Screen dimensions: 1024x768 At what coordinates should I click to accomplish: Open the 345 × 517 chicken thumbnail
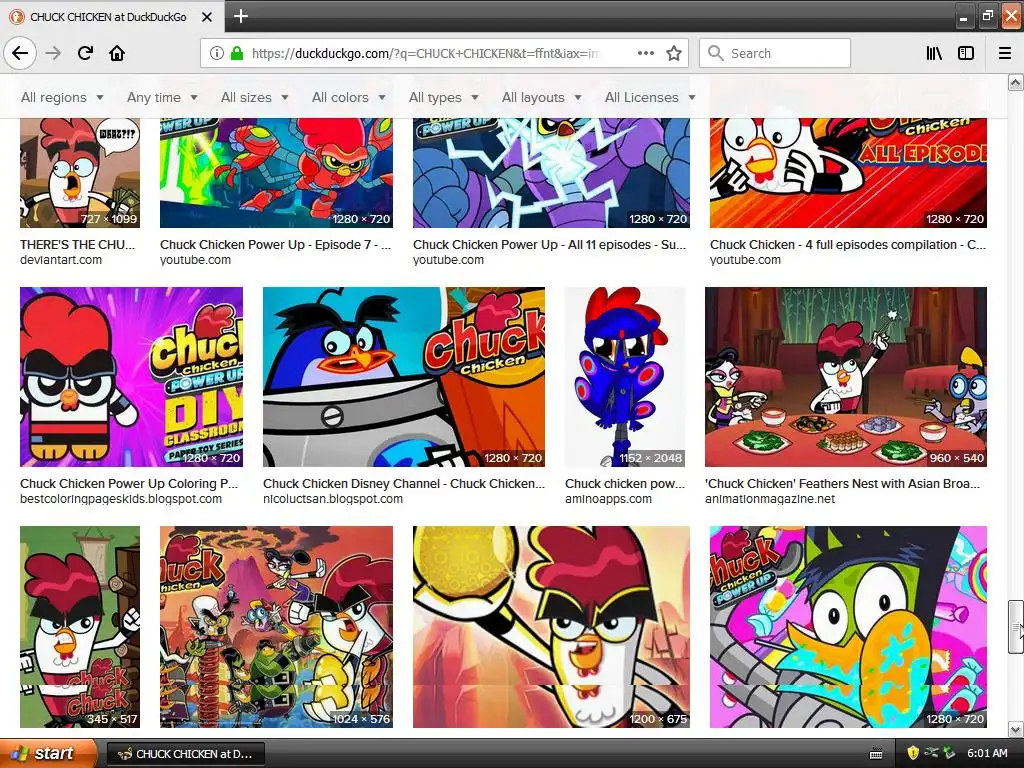point(80,627)
